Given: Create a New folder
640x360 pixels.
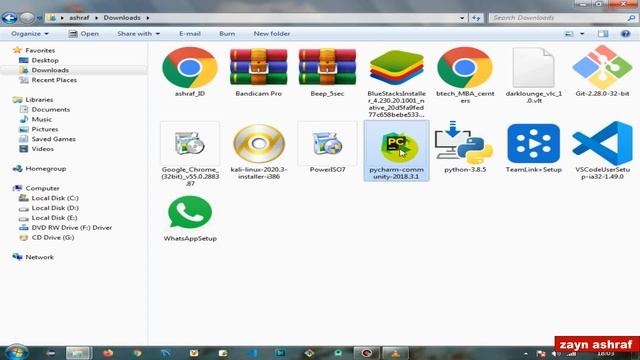Looking at the screenshot, I should tap(272, 34).
